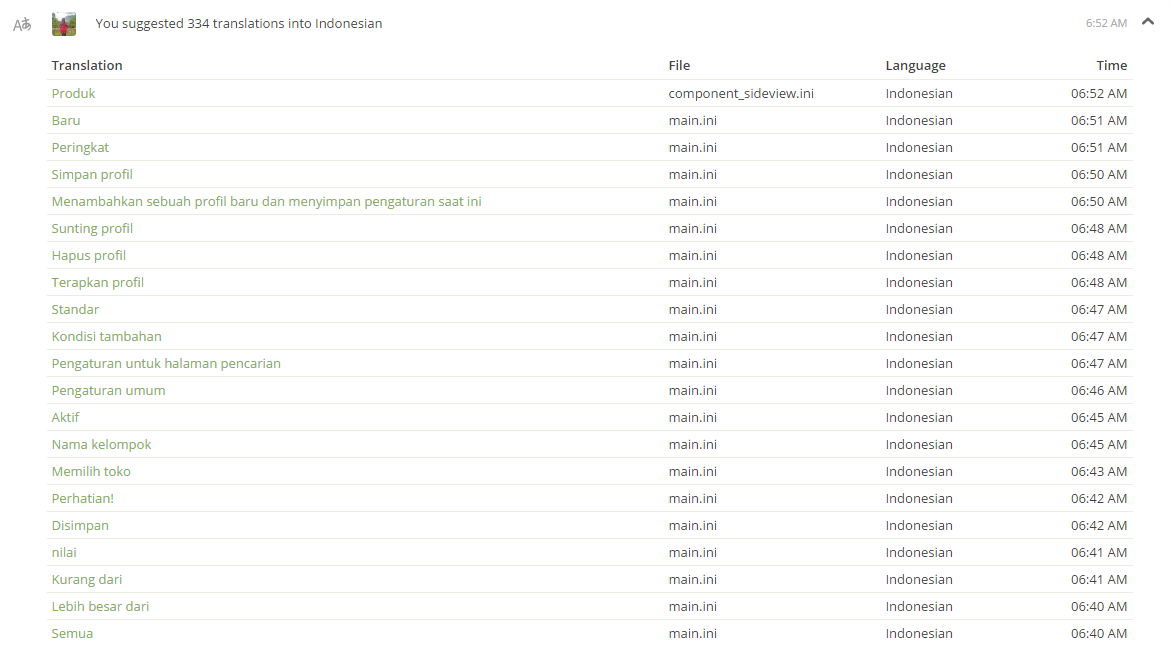Open 'Menambahkan sebuah profil baru' translation
The width and height of the screenshot is (1170, 645).
click(266, 202)
